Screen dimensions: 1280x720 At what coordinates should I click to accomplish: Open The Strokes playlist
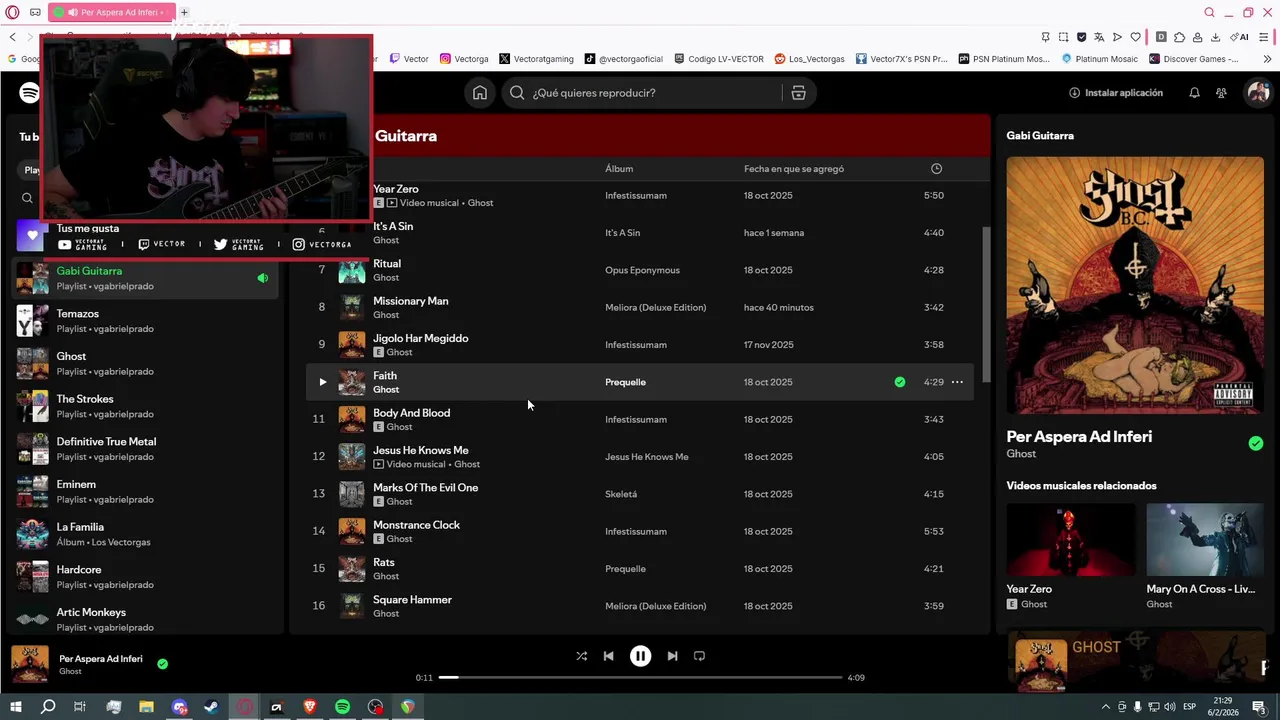click(146, 406)
